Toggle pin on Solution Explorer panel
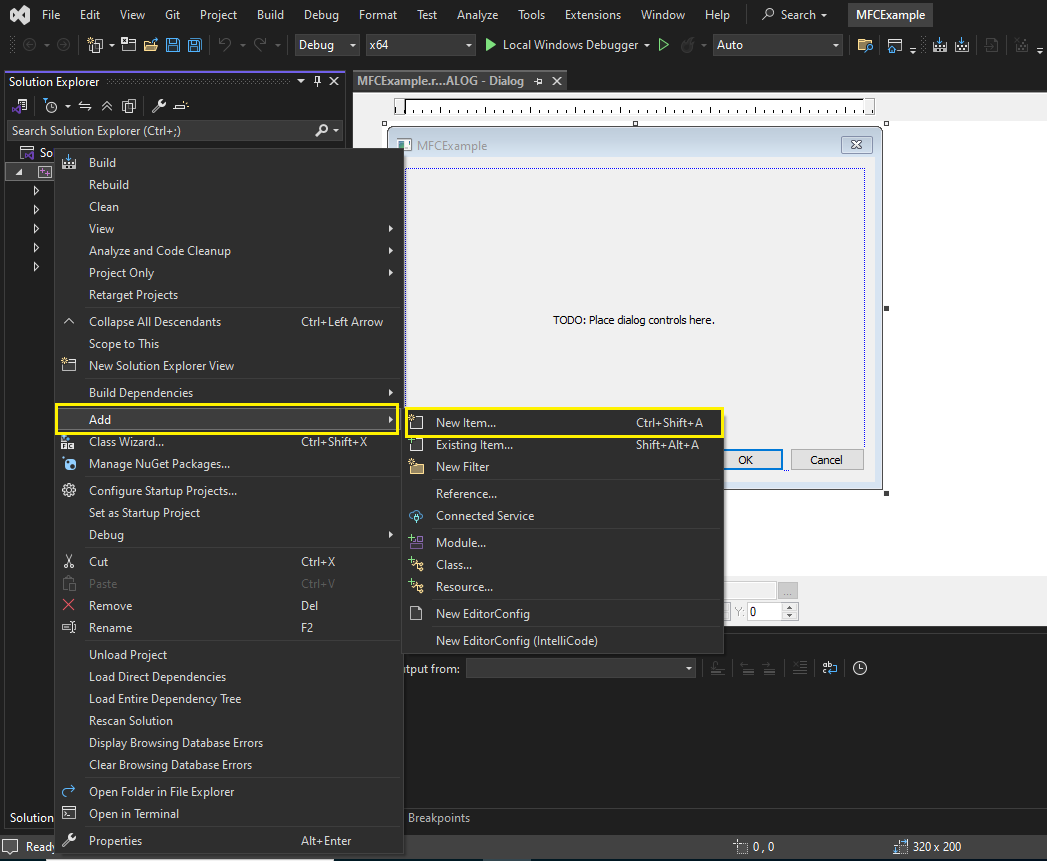 (x=318, y=81)
